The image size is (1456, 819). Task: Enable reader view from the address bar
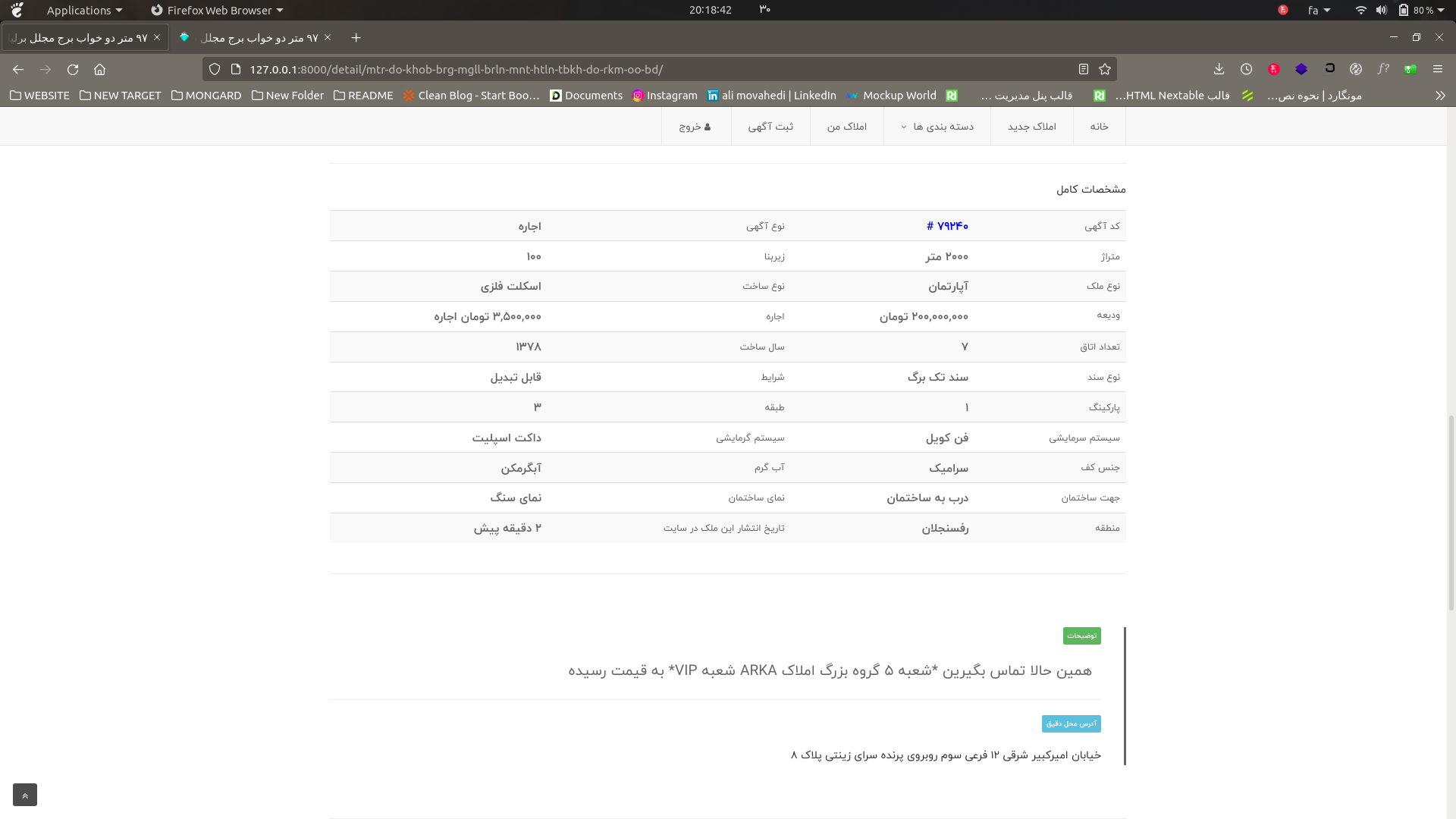1083,69
